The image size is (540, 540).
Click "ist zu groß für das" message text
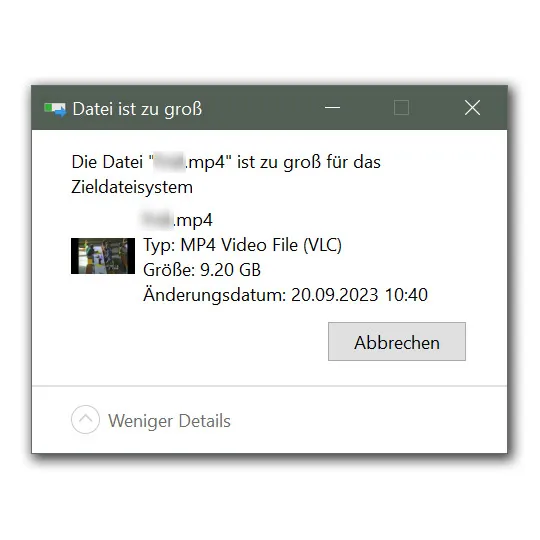pos(309,162)
